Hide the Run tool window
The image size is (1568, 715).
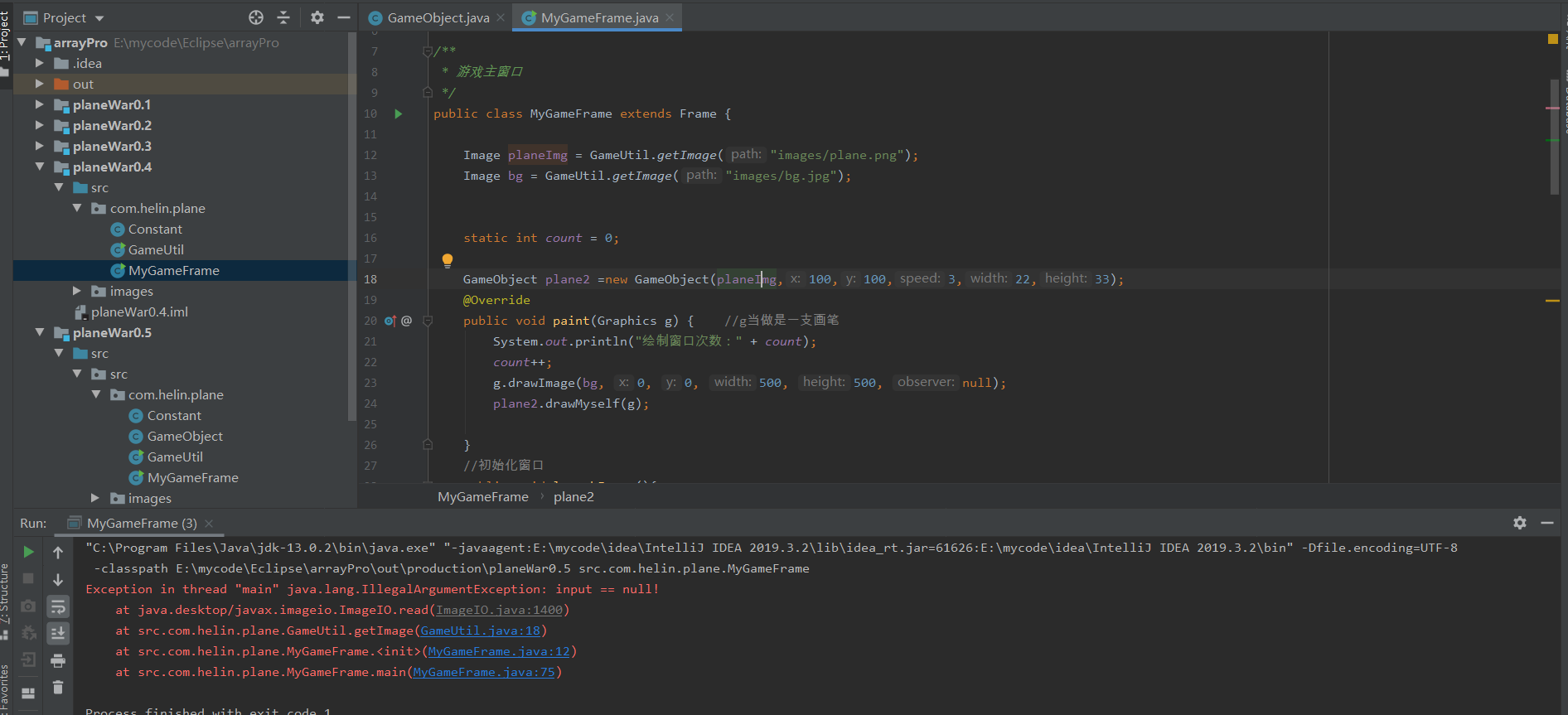point(1547,523)
